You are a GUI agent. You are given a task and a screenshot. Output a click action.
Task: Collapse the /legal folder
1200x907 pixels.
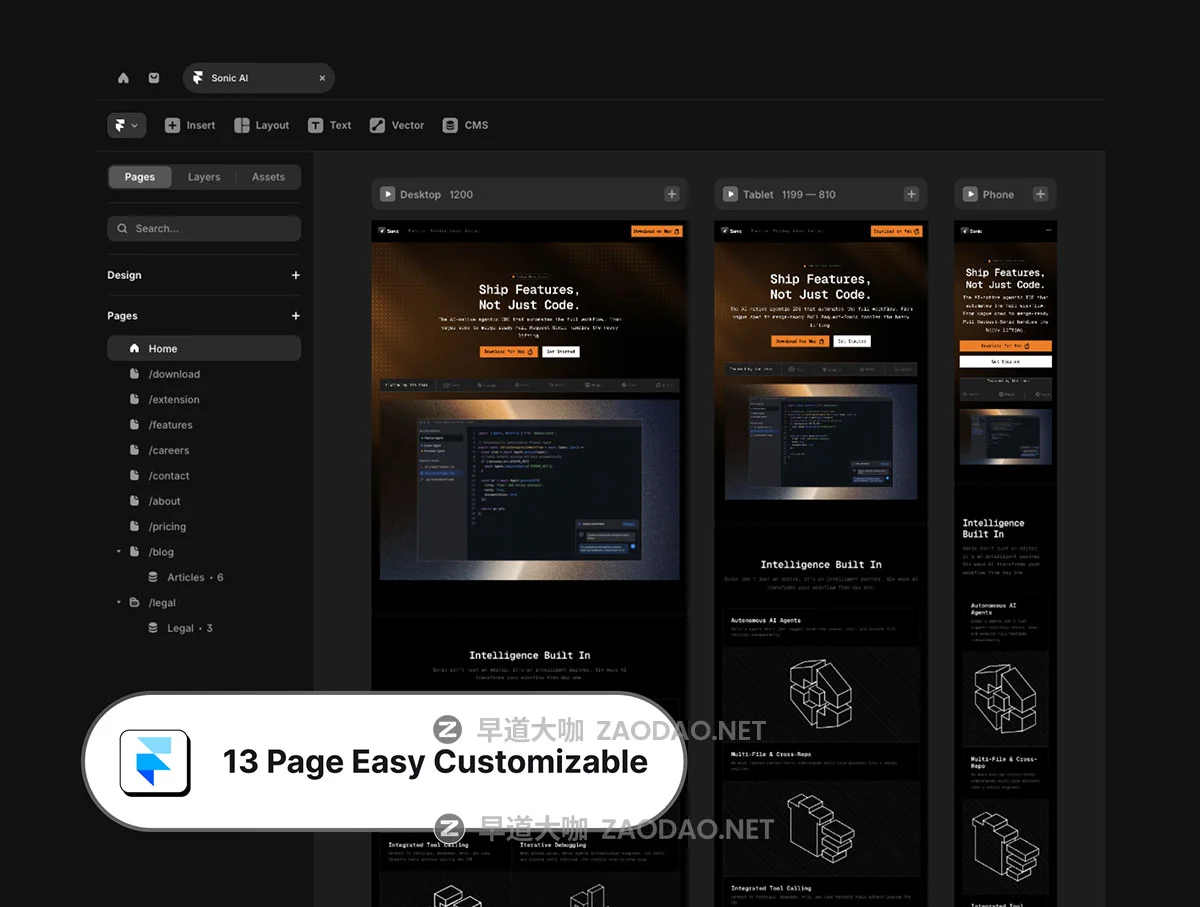click(x=119, y=603)
